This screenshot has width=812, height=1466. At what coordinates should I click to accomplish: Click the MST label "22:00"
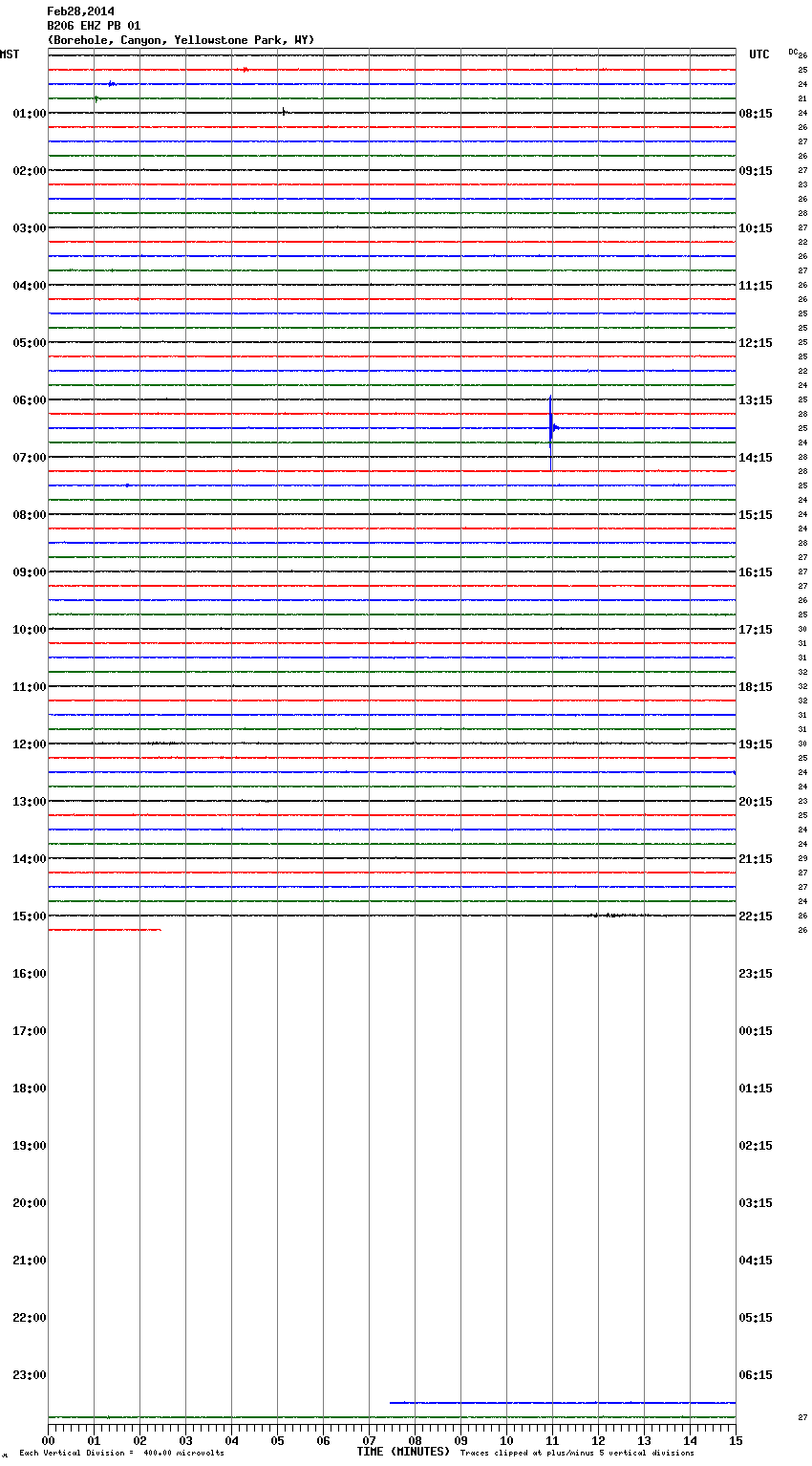[30, 1318]
